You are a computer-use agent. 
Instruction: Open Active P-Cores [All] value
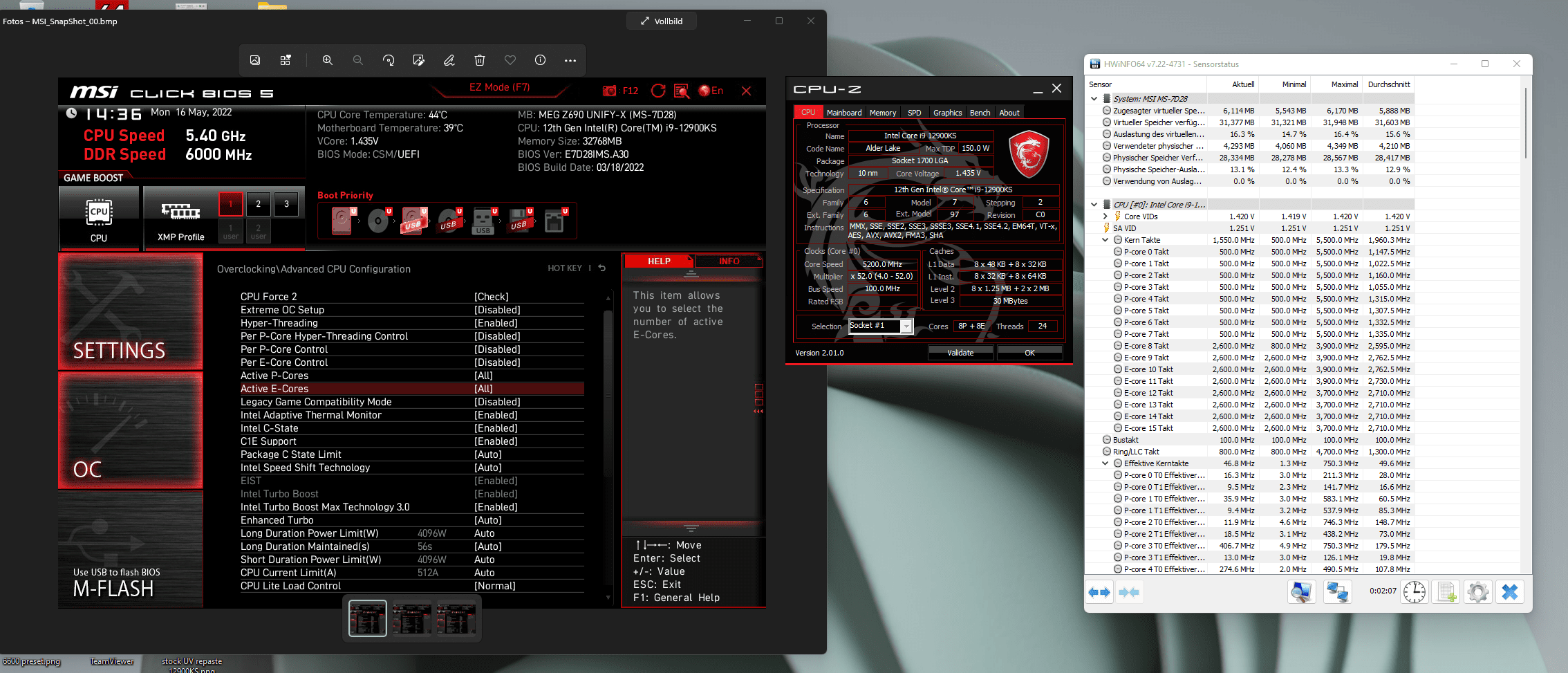coord(483,376)
